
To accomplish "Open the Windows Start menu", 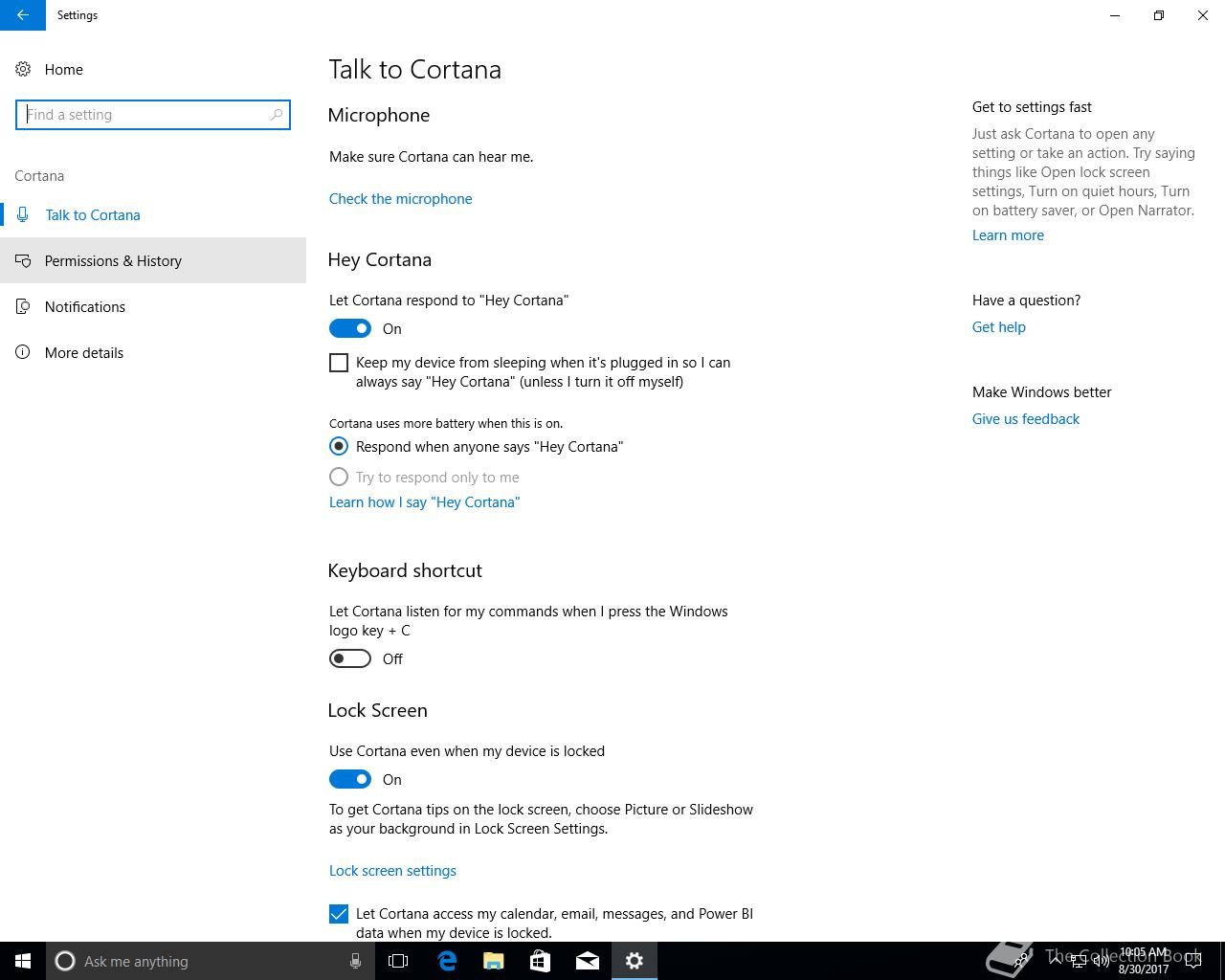I will coord(23,961).
